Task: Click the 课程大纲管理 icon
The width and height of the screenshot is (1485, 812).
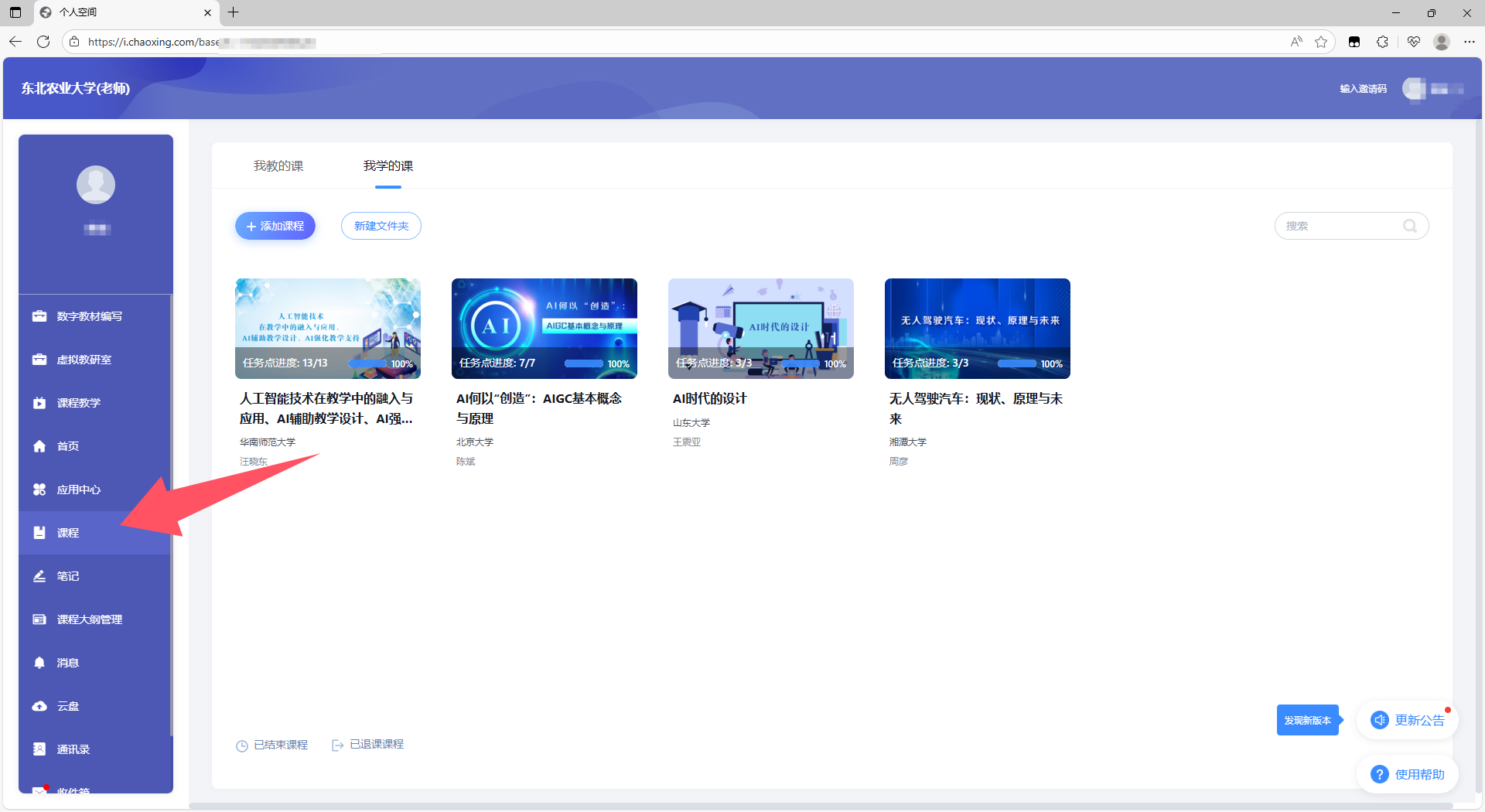Action: point(39,619)
